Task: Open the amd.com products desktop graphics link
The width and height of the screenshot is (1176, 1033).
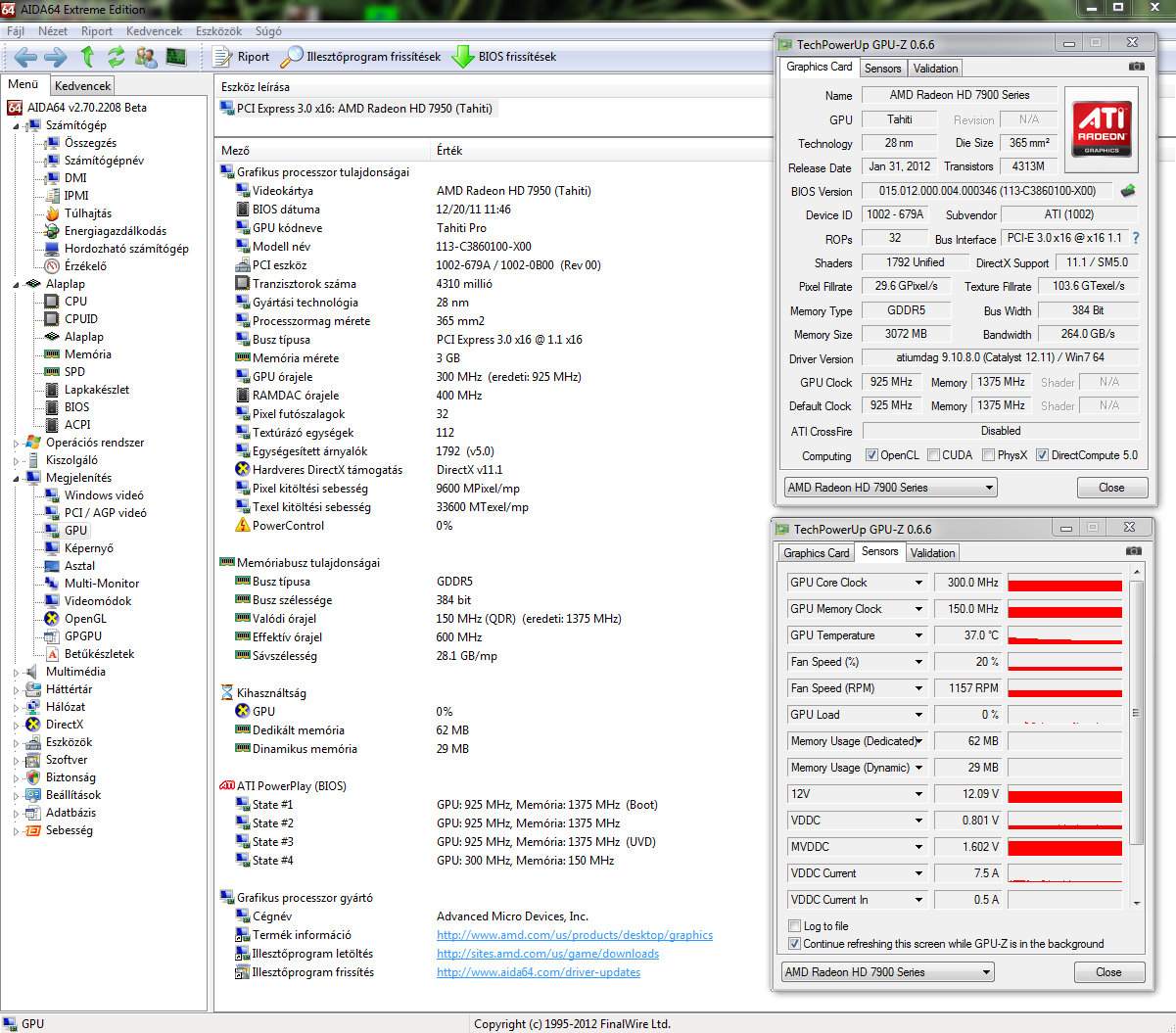Action: click(x=575, y=935)
